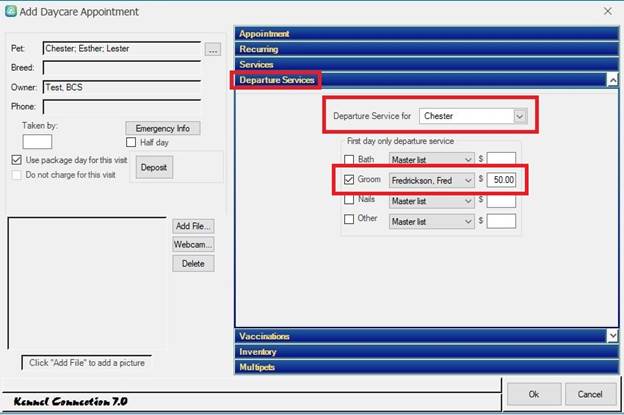This screenshot has width=624, height=415.
Task: Open pet selector ellipsis button
Action: (213, 49)
